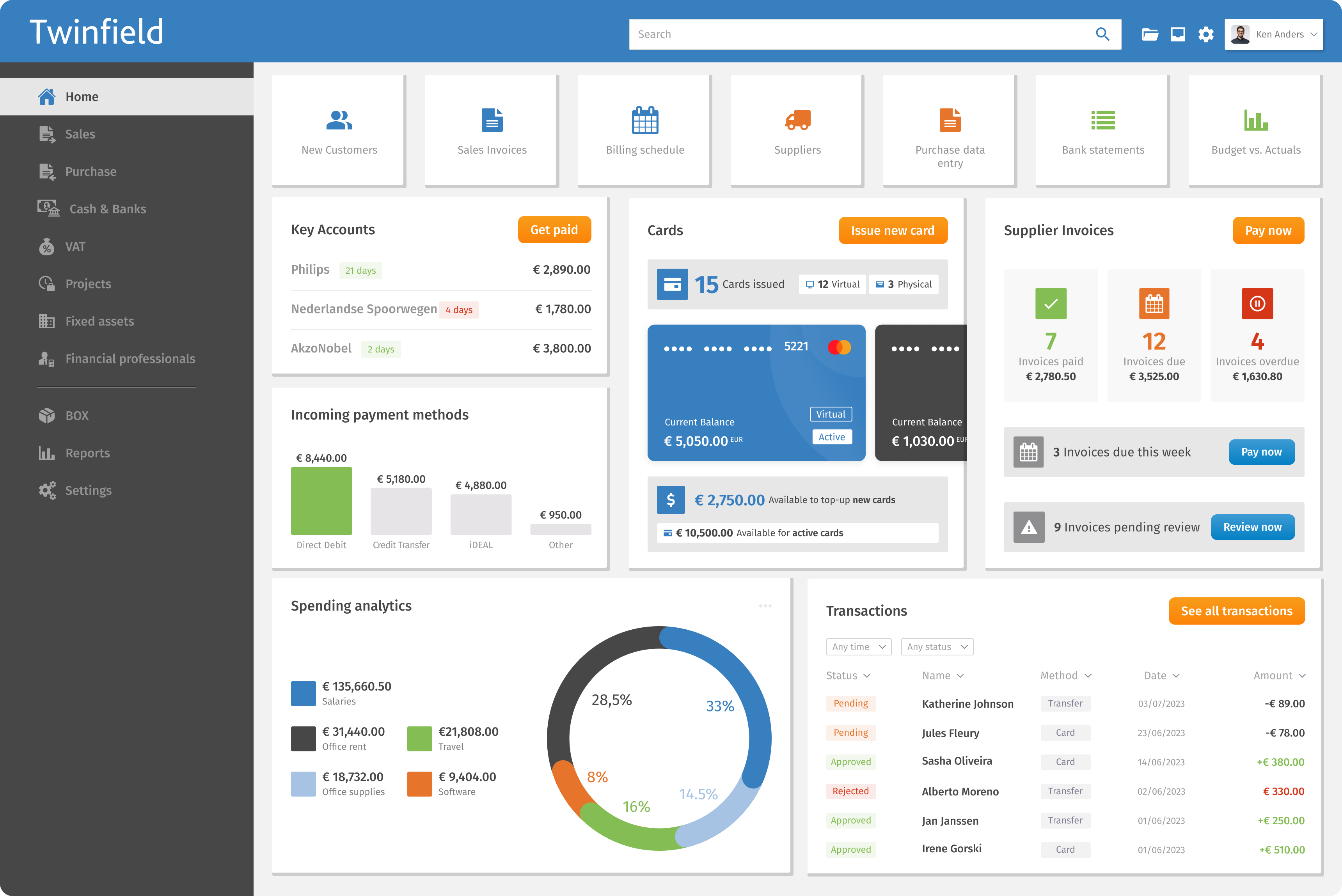Click into the Search input field
Image resolution: width=1342 pixels, height=896 pixels.
(x=858, y=34)
